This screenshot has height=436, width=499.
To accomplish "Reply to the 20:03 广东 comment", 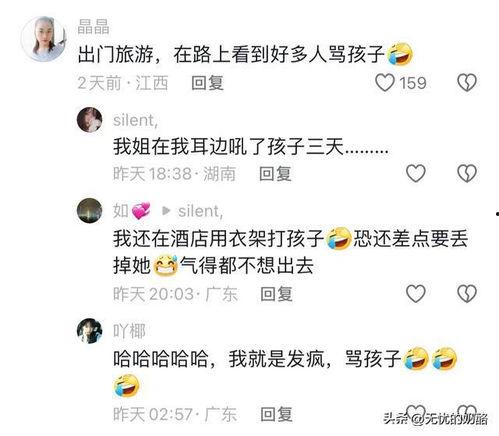I will pos(276,294).
